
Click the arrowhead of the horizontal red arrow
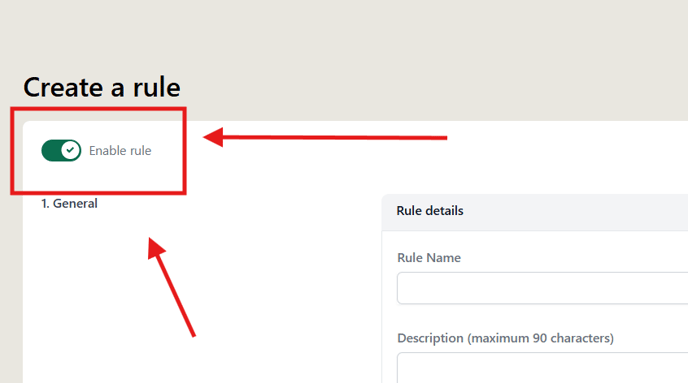click(214, 137)
